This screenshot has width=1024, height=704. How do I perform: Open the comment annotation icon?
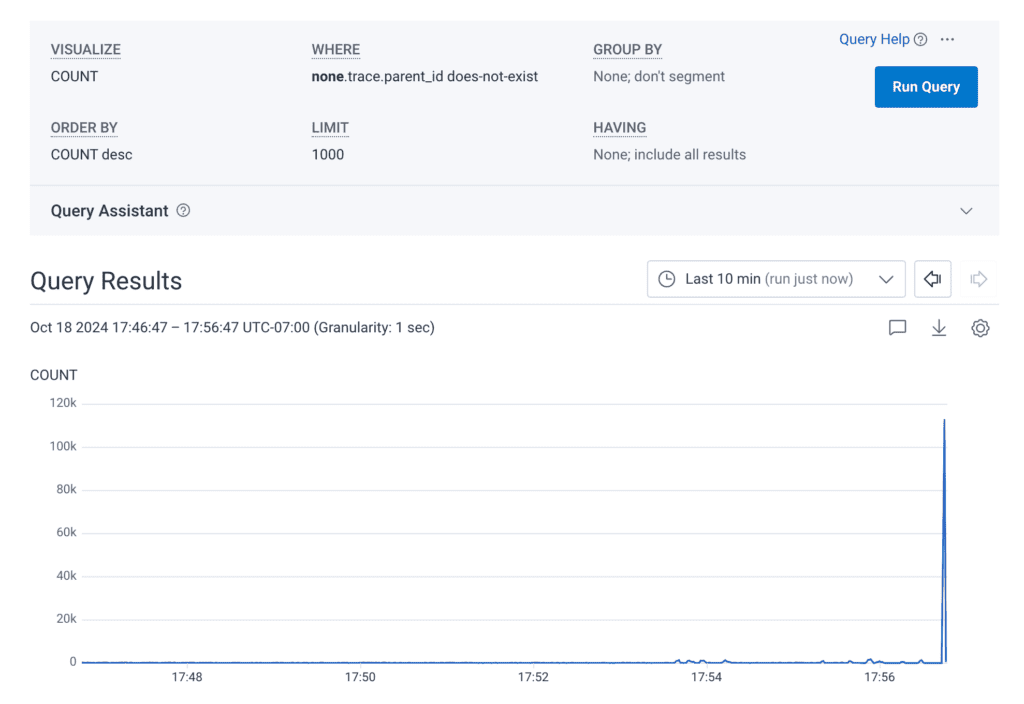point(897,328)
